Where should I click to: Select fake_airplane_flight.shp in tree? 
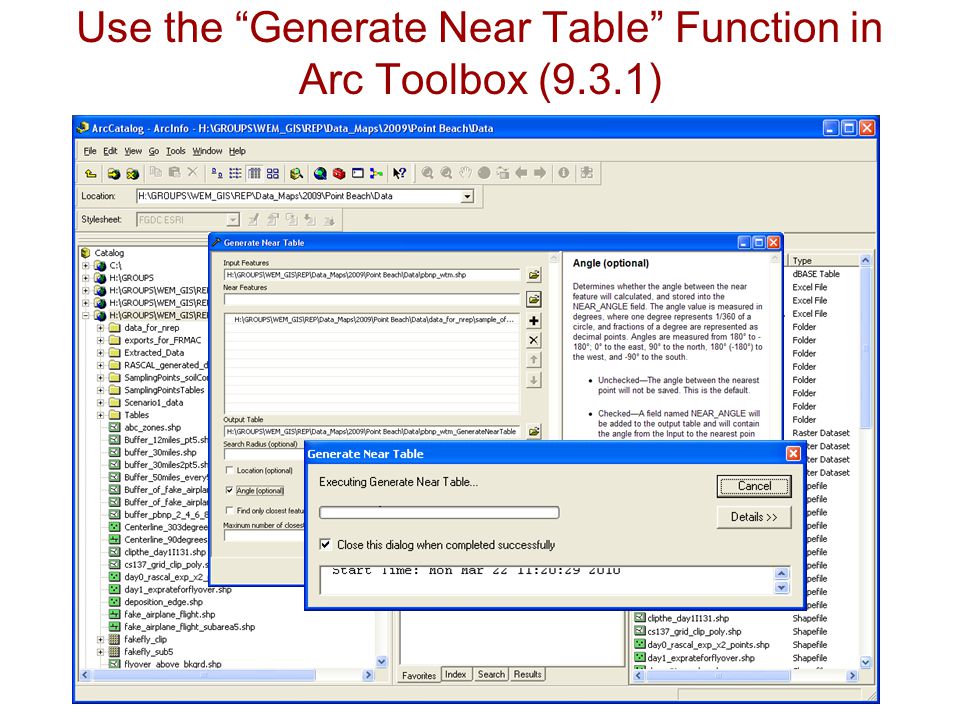[x=170, y=615]
